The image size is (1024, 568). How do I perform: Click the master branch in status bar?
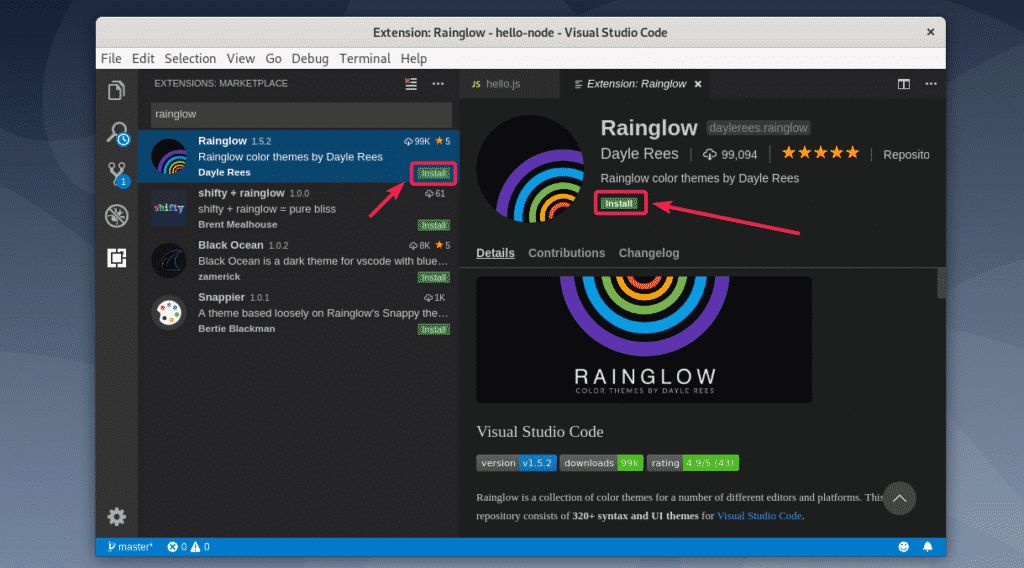[x=129, y=547]
